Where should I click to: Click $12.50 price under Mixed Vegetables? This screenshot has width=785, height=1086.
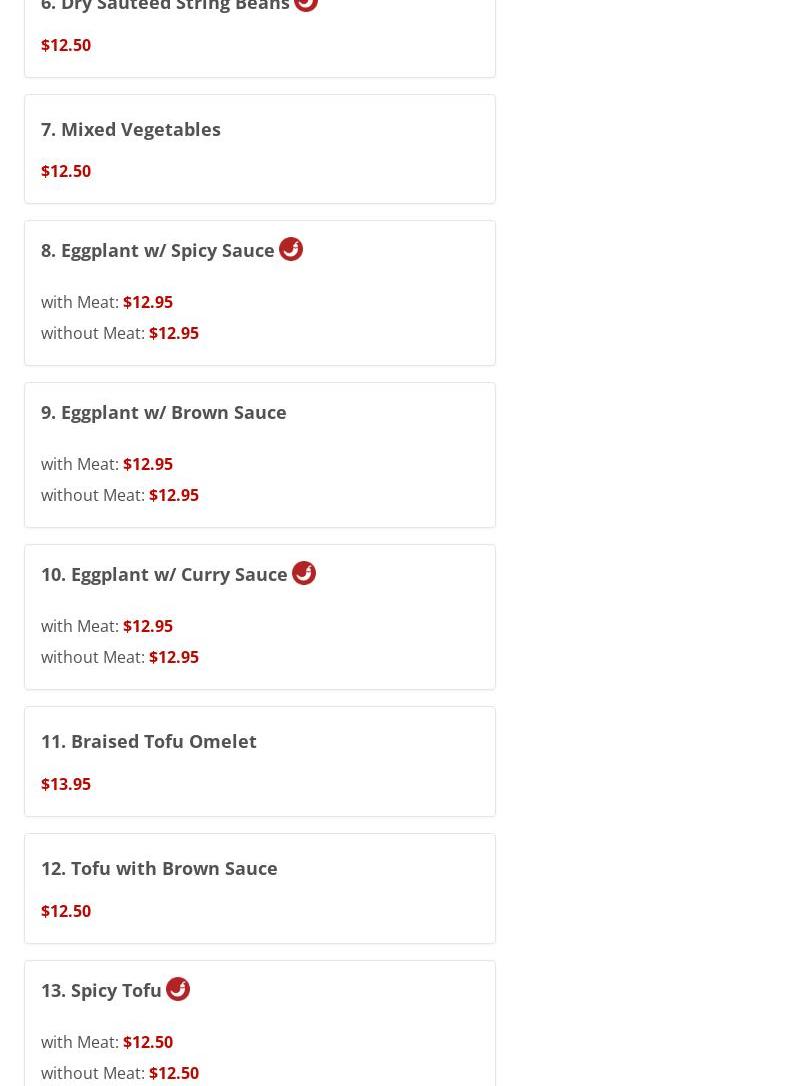[x=66, y=171]
